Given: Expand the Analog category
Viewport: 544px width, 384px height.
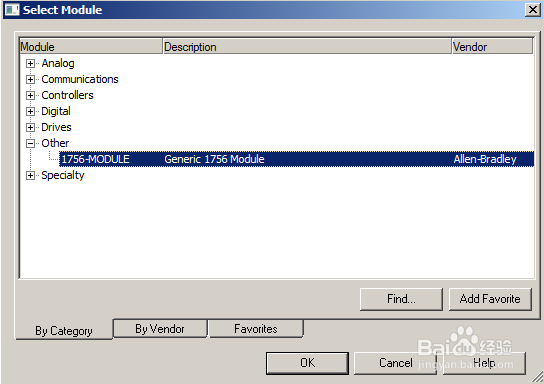Looking at the screenshot, I should [30, 63].
